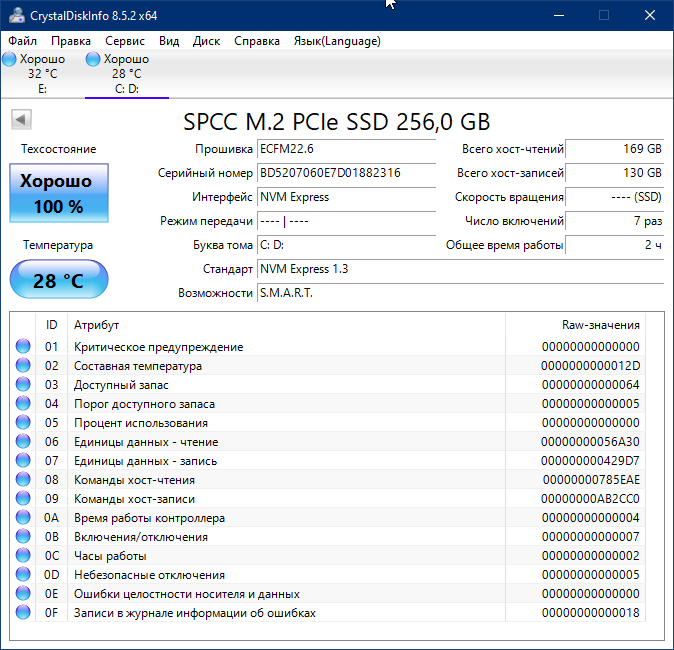Click the Raw-значения column header
Viewport: 674px width, 650px height.
[575, 325]
